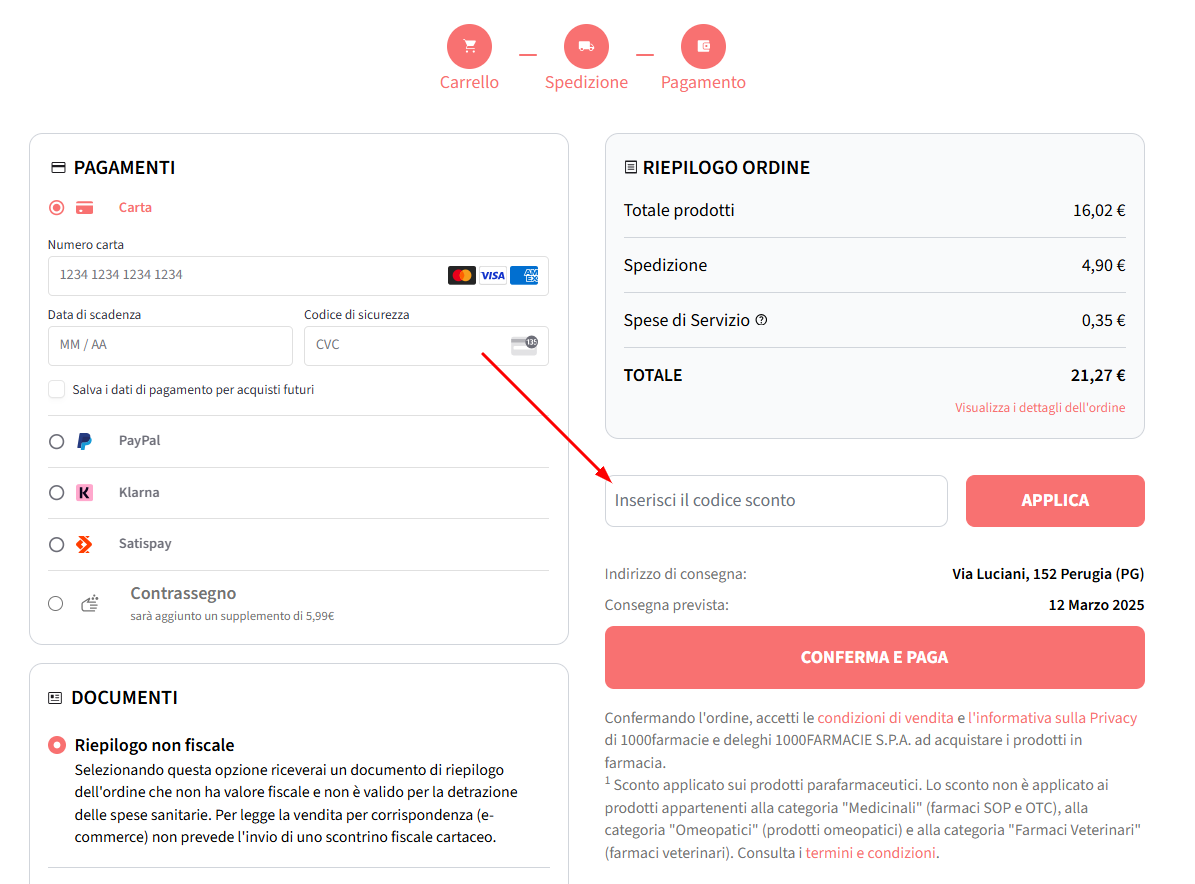Click the Spese di Servizio help icon

coord(762,320)
